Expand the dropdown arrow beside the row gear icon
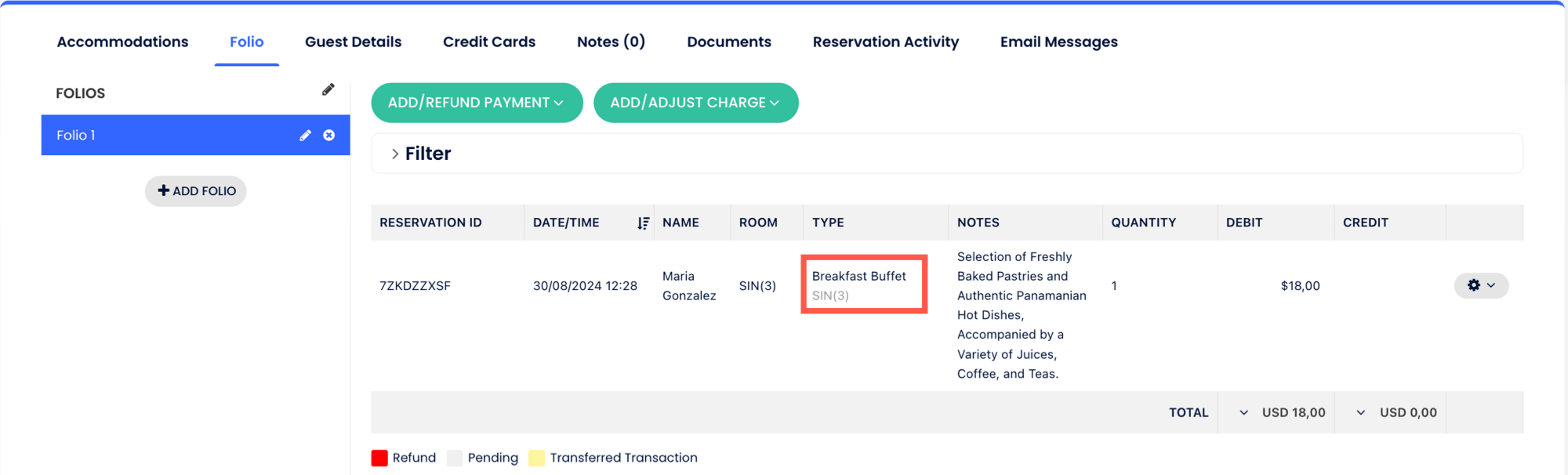Screen dimensions: 1568x475 point(1492,285)
